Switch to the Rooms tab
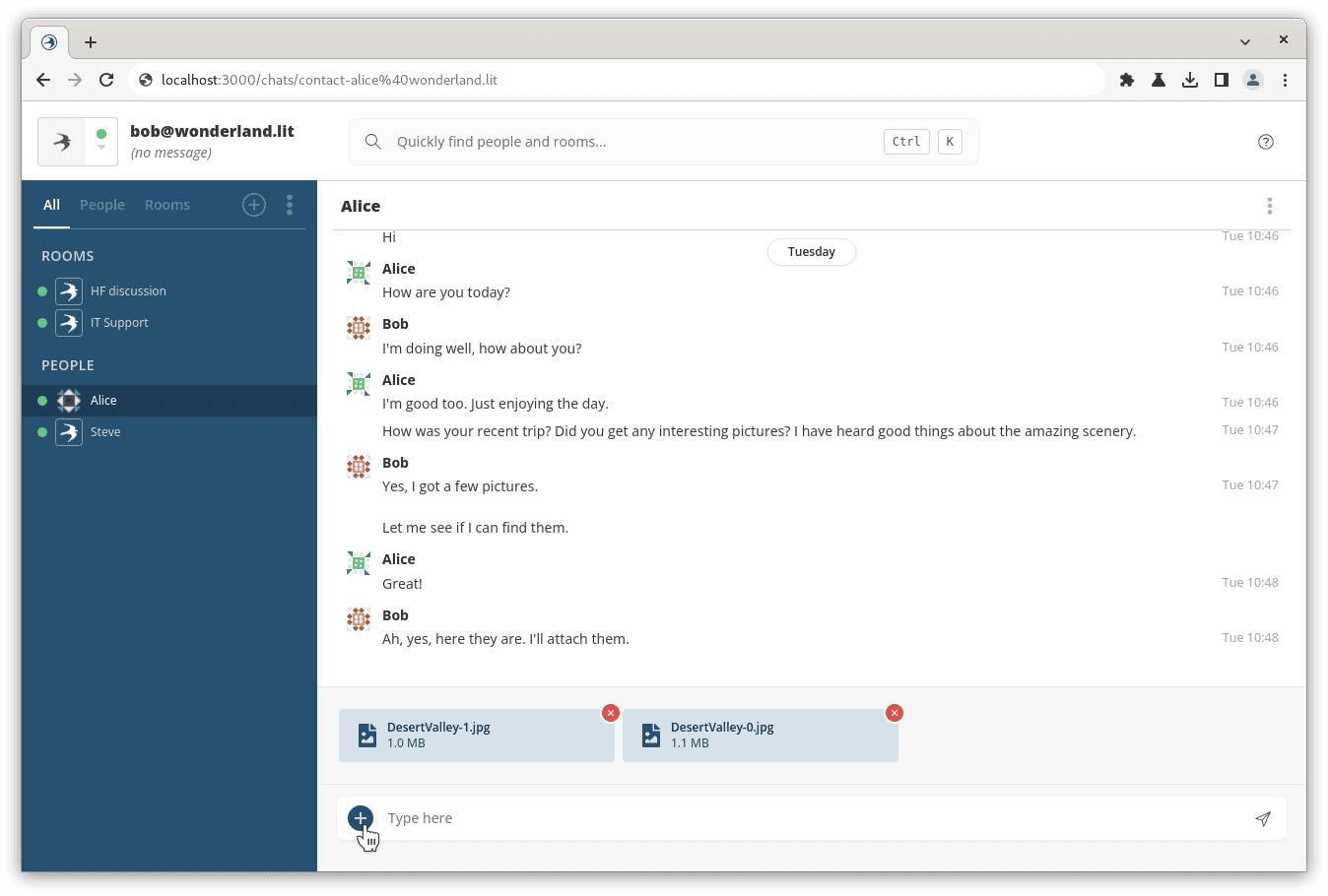 tap(167, 205)
